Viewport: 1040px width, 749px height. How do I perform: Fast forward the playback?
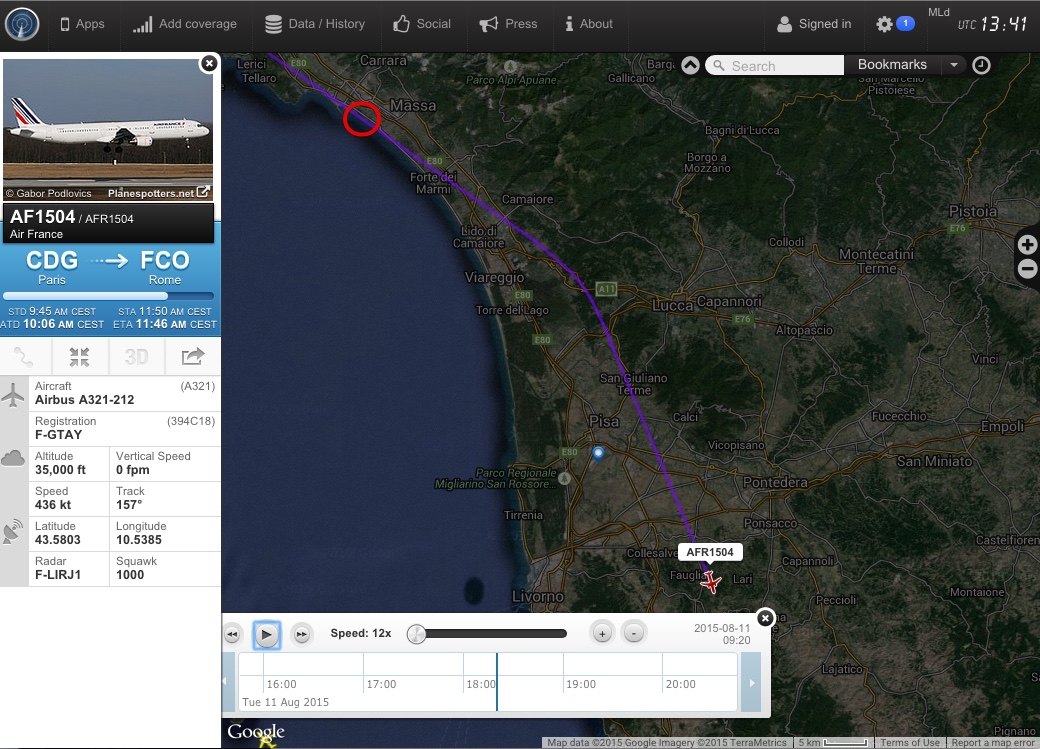point(301,634)
